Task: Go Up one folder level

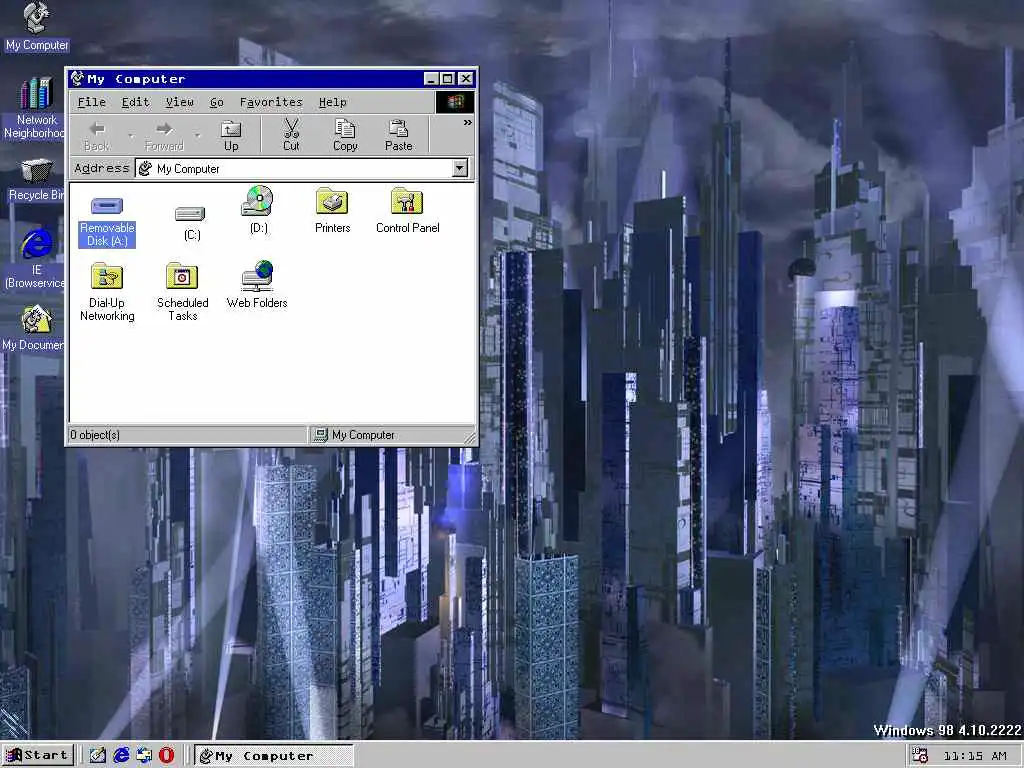Action: pyautogui.click(x=231, y=136)
